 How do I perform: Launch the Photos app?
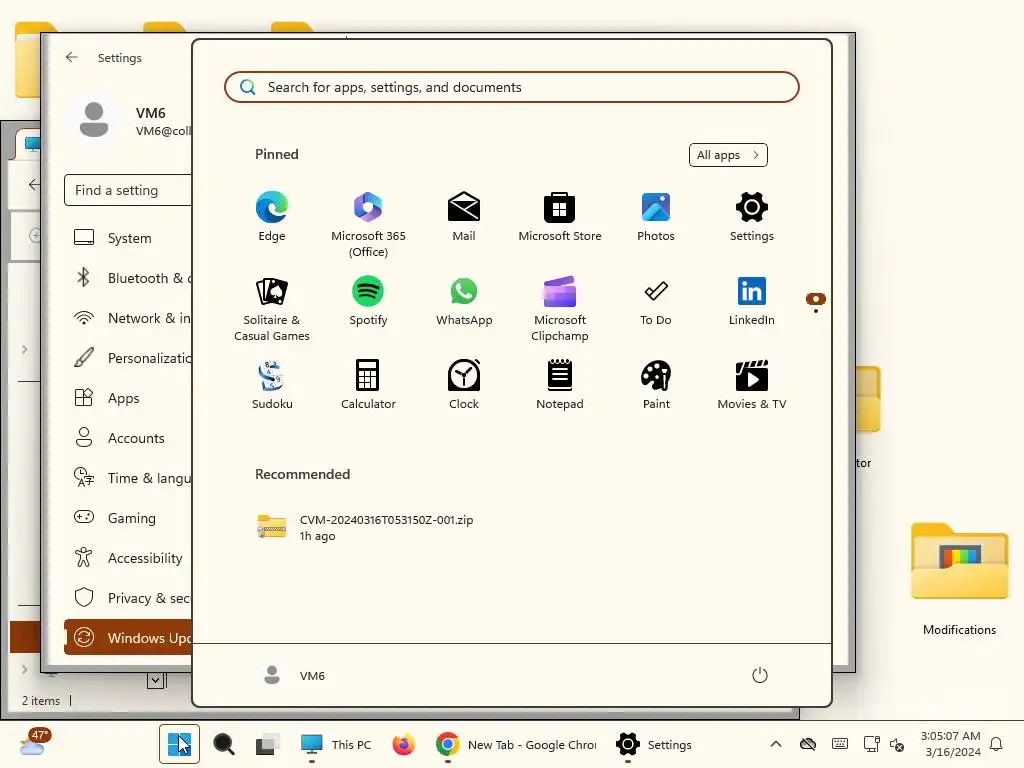(x=656, y=217)
